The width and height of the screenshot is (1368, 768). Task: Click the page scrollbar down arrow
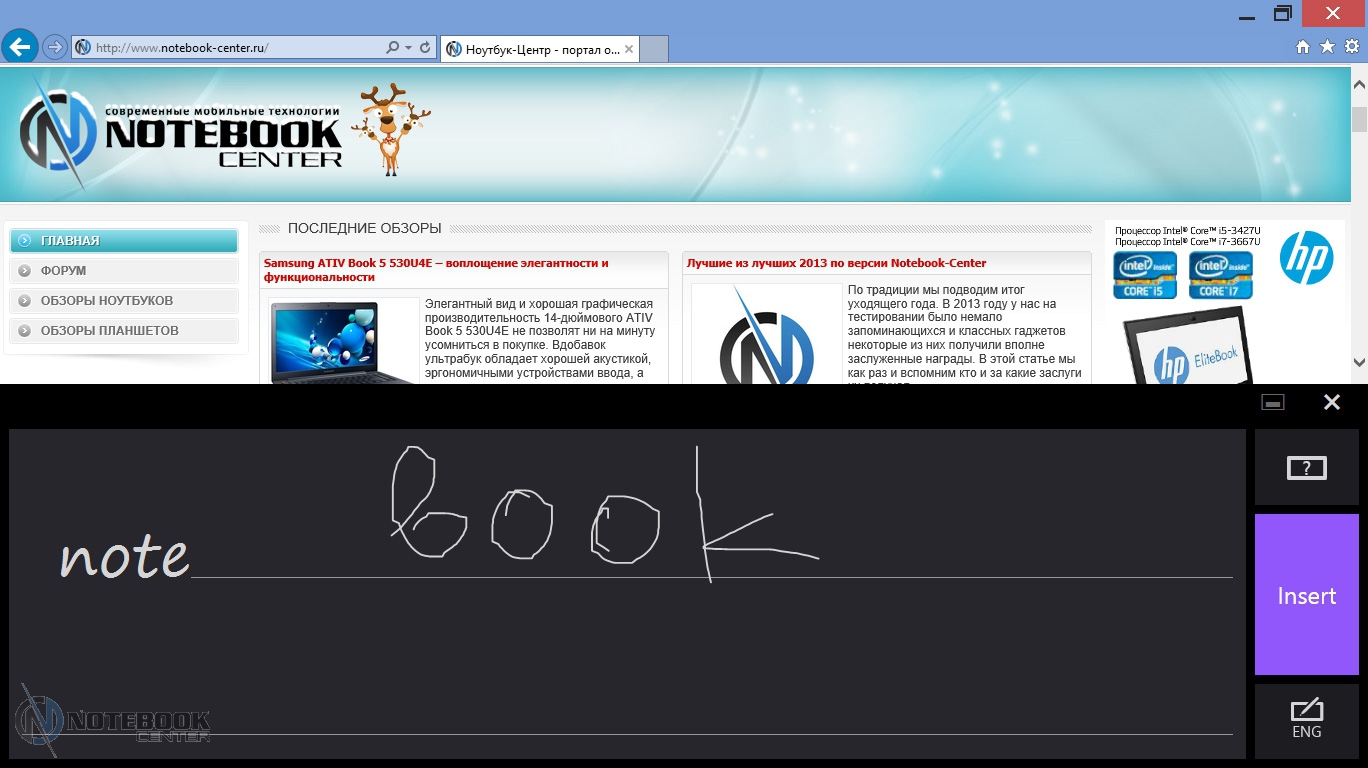click(x=1359, y=362)
